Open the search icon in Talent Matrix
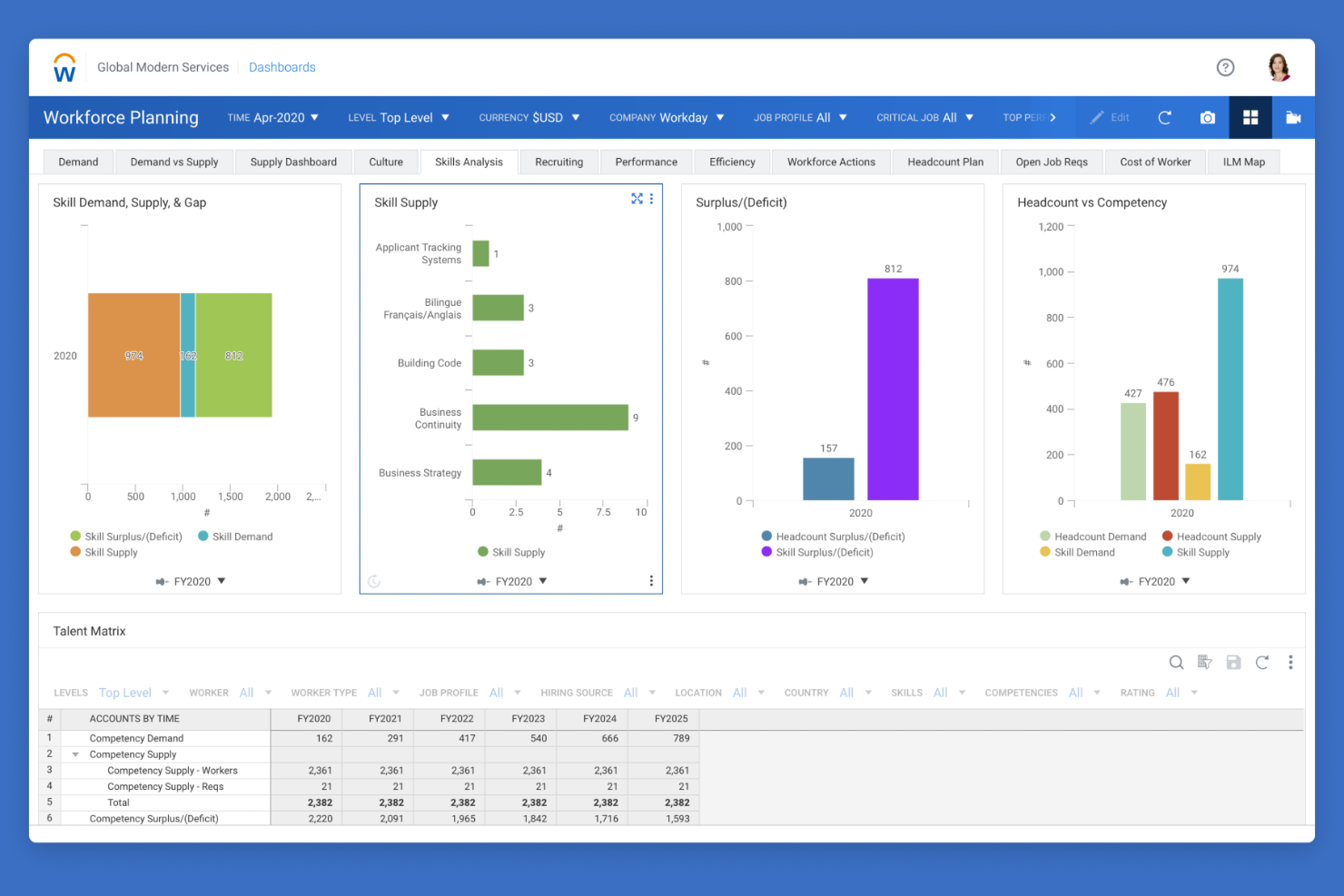 tap(1176, 663)
